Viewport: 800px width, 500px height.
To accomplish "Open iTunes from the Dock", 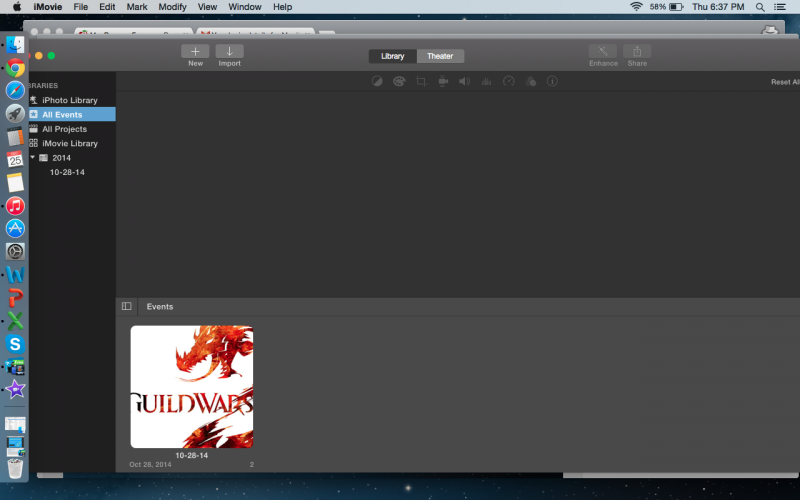I will click(15, 206).
